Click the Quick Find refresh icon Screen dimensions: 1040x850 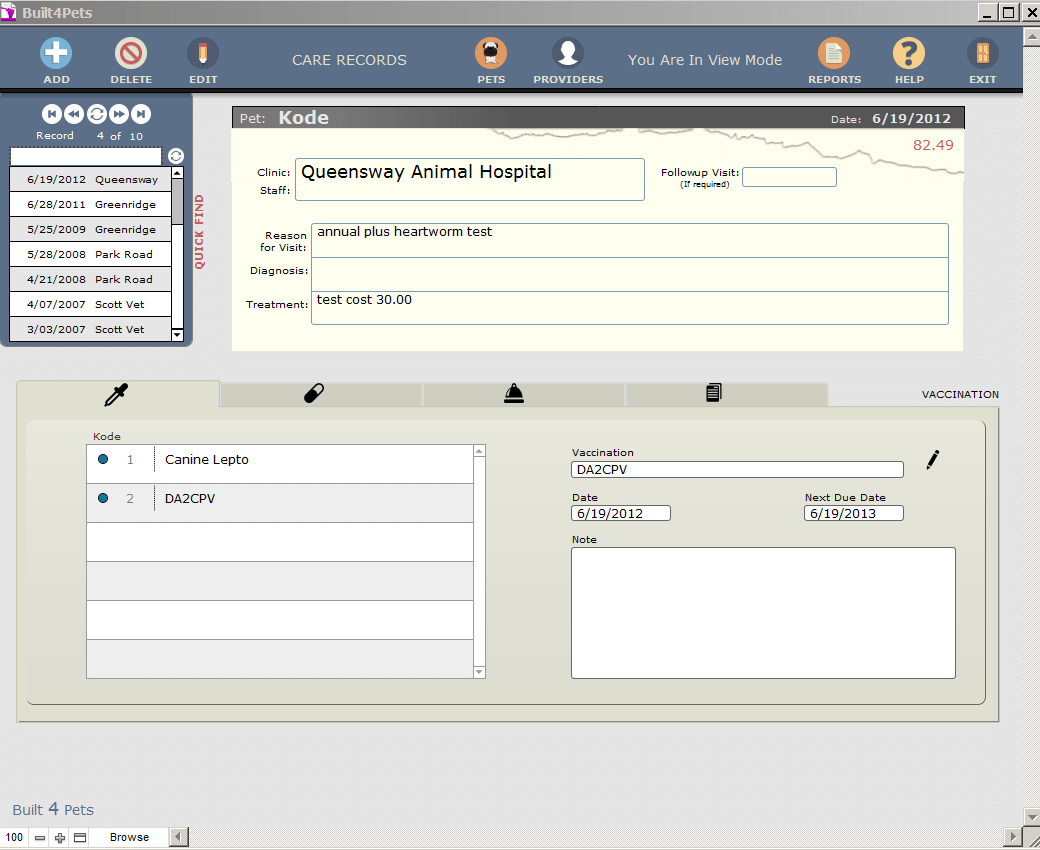(176, 156)
